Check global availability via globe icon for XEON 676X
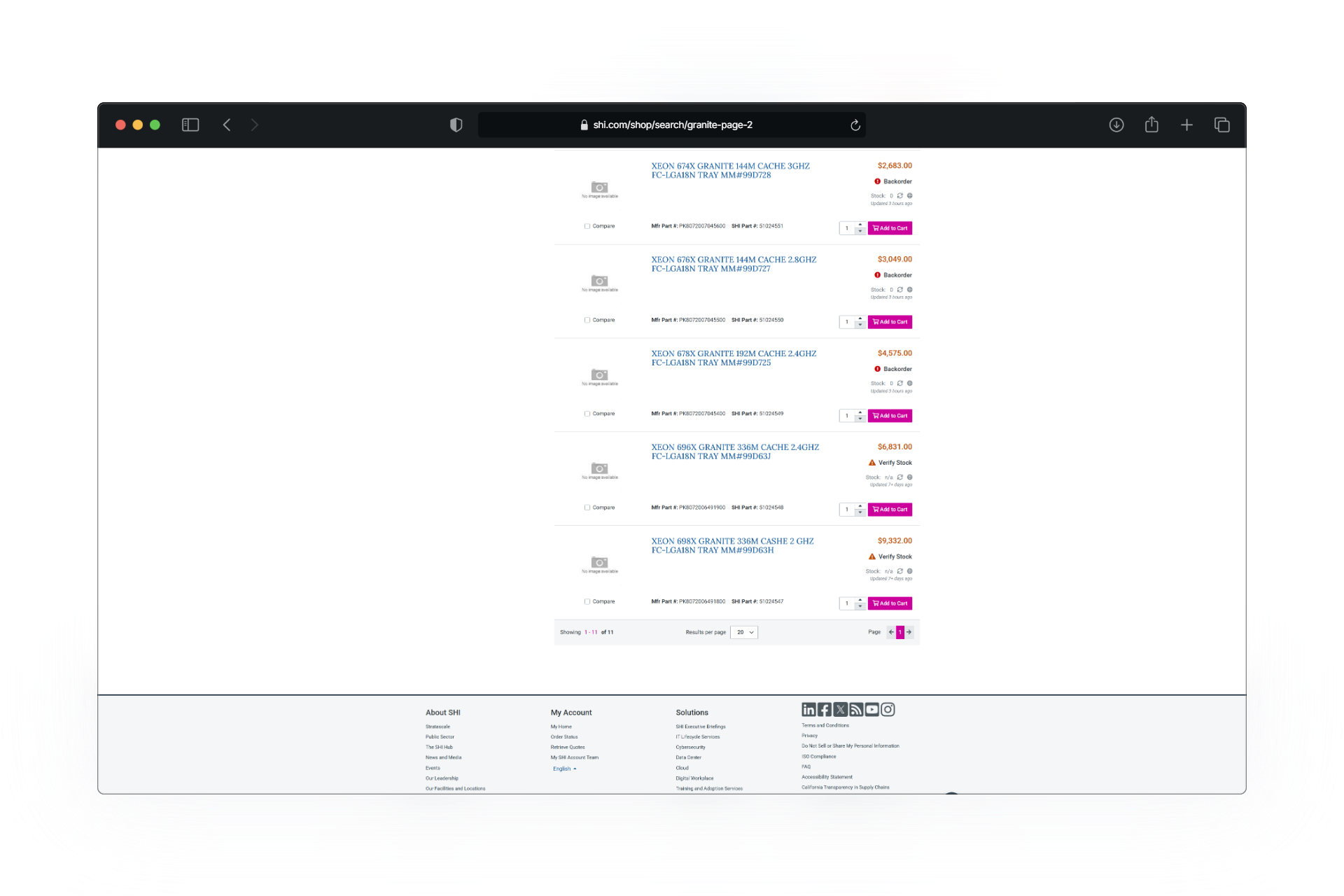Viewport: 1344px width, 896px height. pos(909,289)
